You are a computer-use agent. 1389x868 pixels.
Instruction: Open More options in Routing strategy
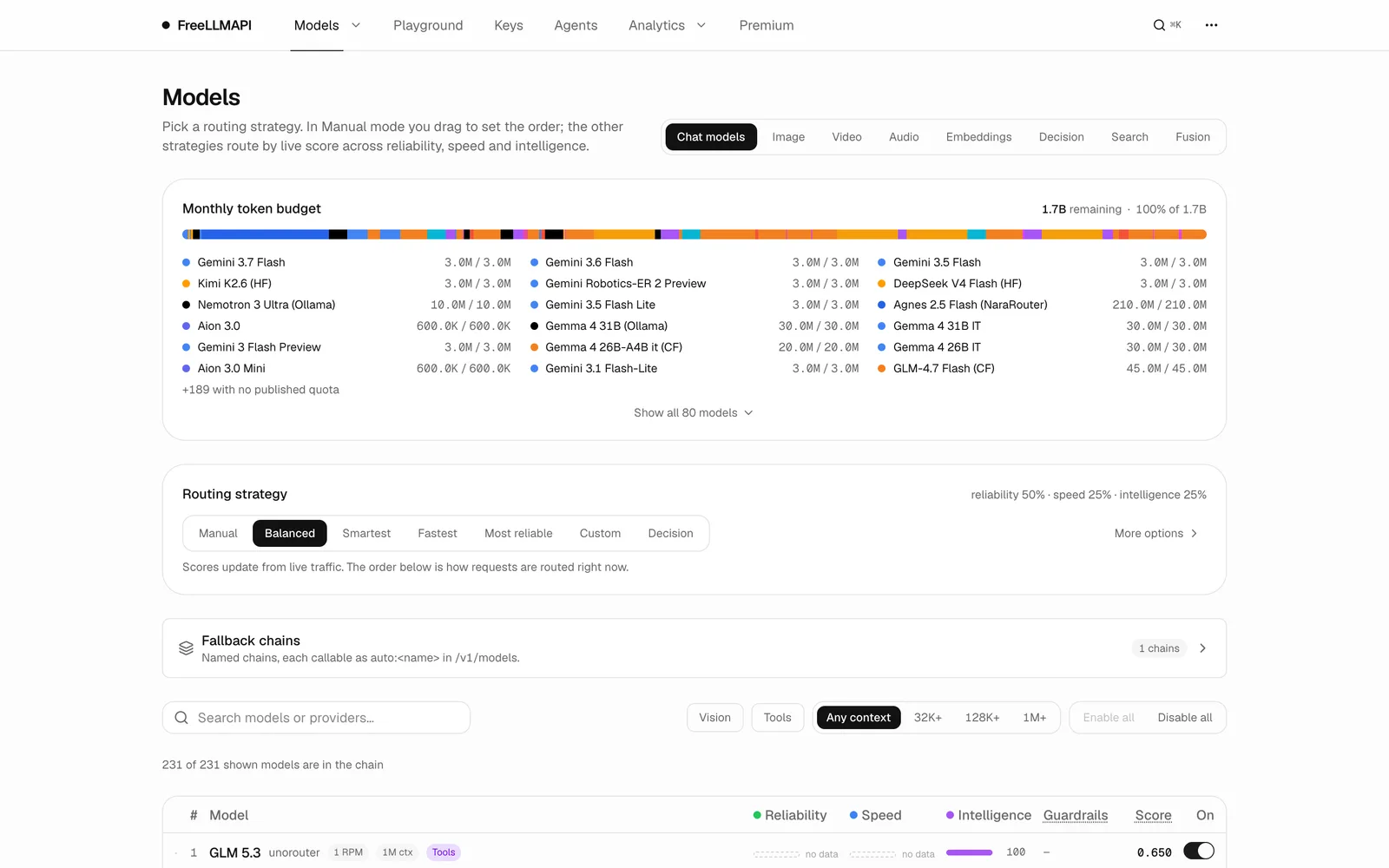[x=1156, y=533]
